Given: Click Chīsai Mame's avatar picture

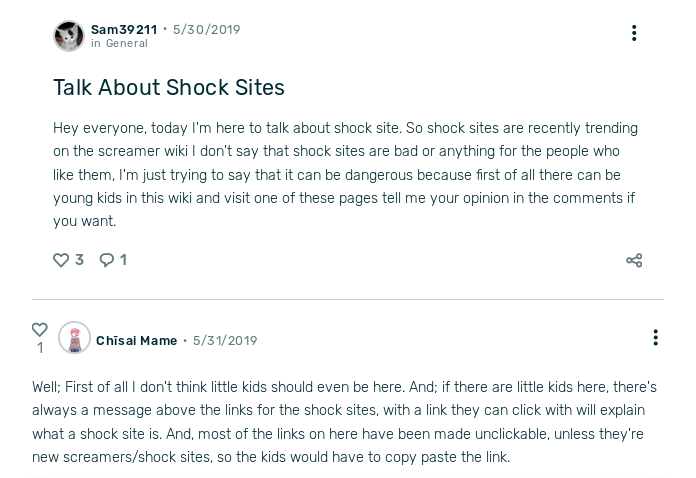Looking at the screenshot, I should (74, 339).
